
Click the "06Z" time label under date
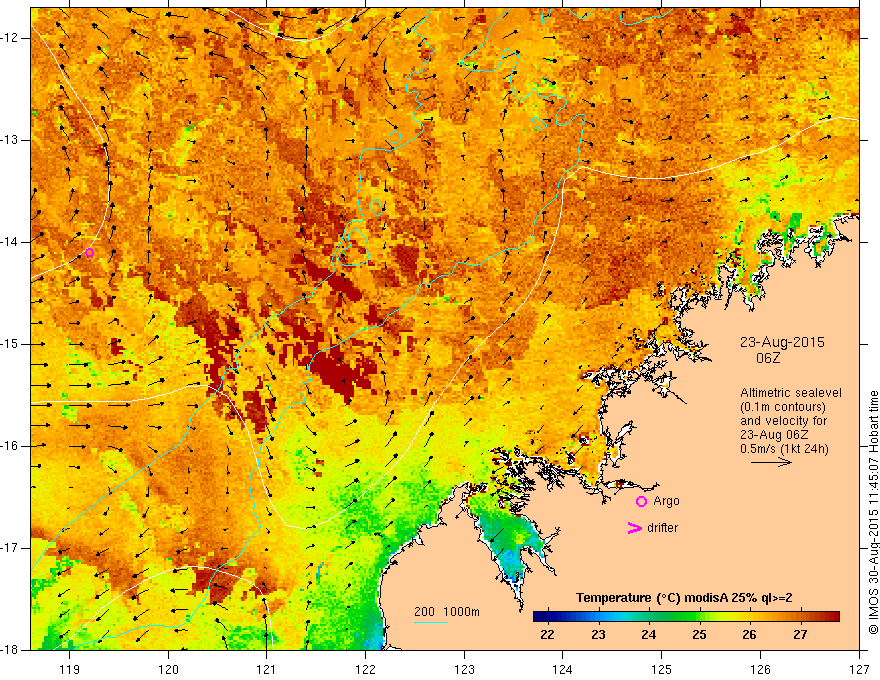click(768, 358)
